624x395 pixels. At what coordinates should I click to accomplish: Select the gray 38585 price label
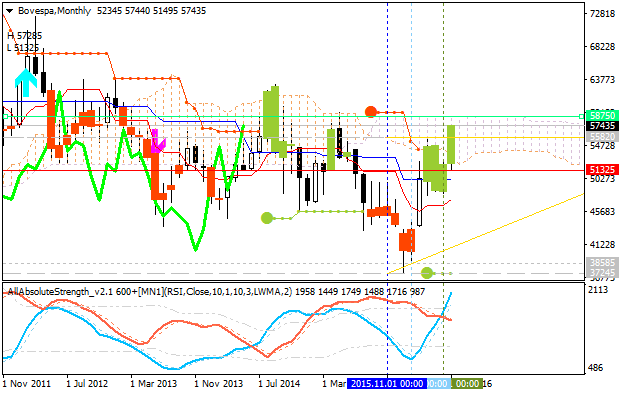(x=602, y=263)
